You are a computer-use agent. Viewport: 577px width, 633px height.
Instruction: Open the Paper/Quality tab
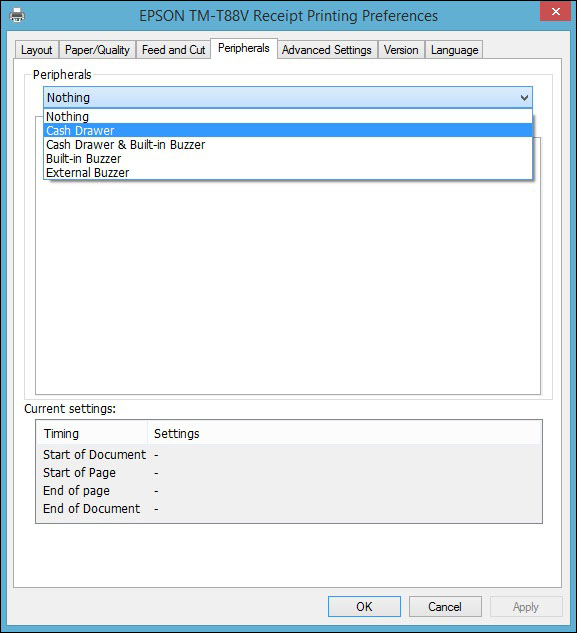tap(97, 50)
